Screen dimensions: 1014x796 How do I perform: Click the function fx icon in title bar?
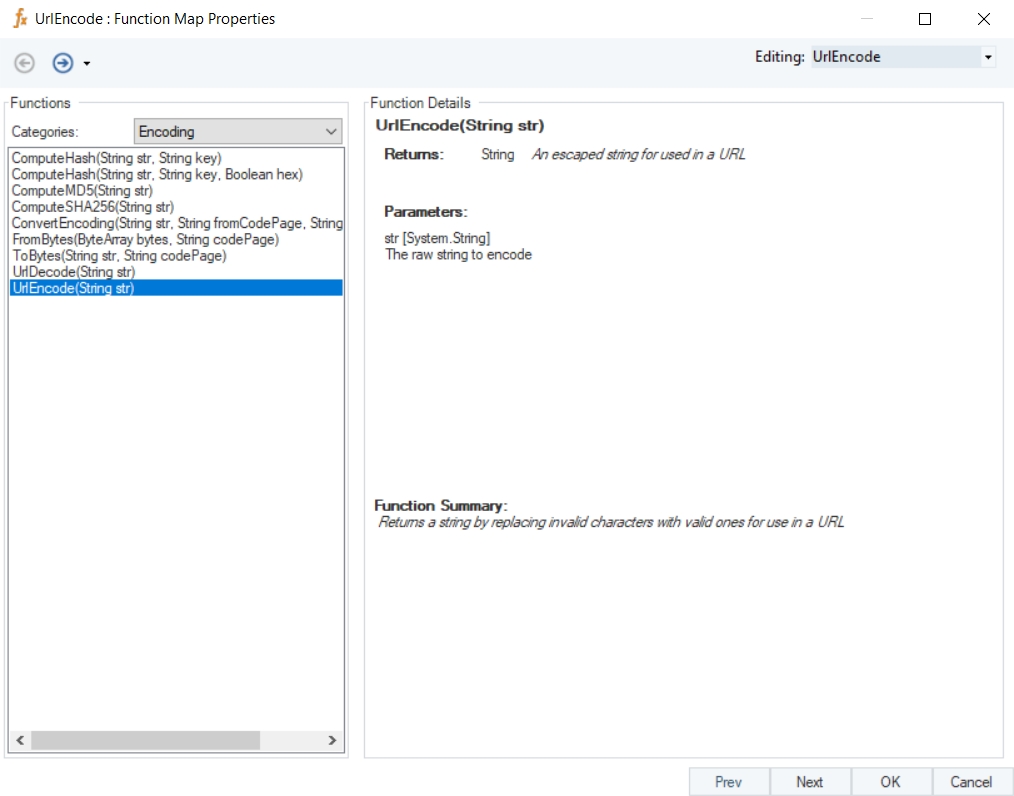[x=19, y=19]
